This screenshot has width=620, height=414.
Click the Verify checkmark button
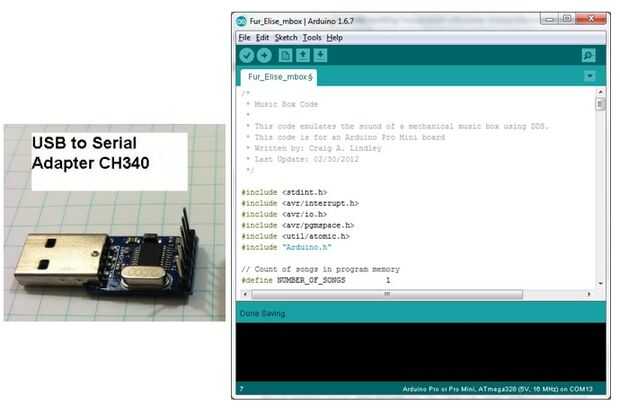(x=247, y=55)
